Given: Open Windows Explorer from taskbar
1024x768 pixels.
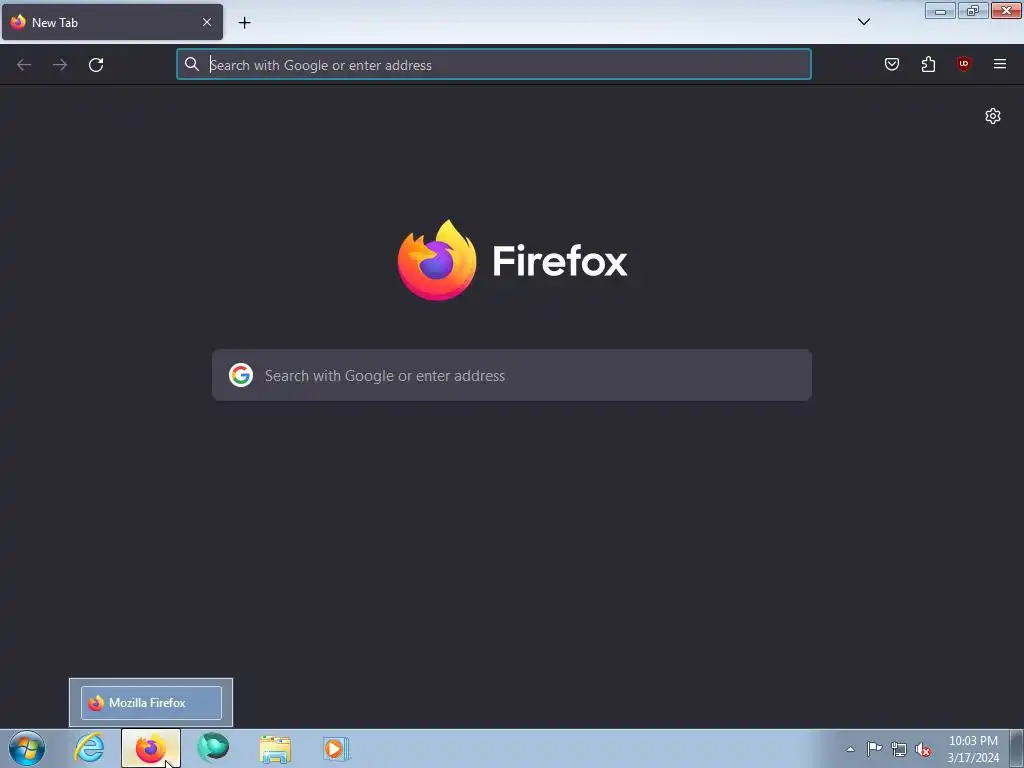Looking at the screenshot, I should pyautogui.click(x=275, y=749).
